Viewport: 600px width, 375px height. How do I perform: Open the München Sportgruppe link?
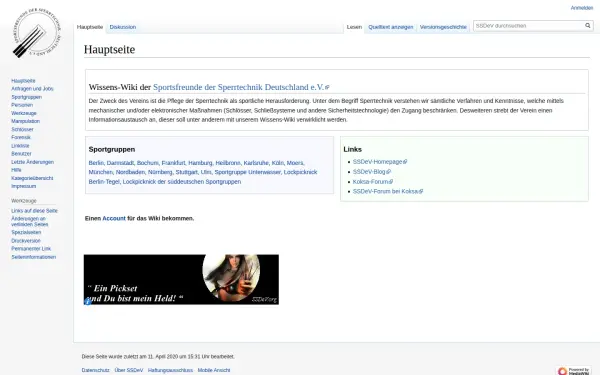click(100, 173)
